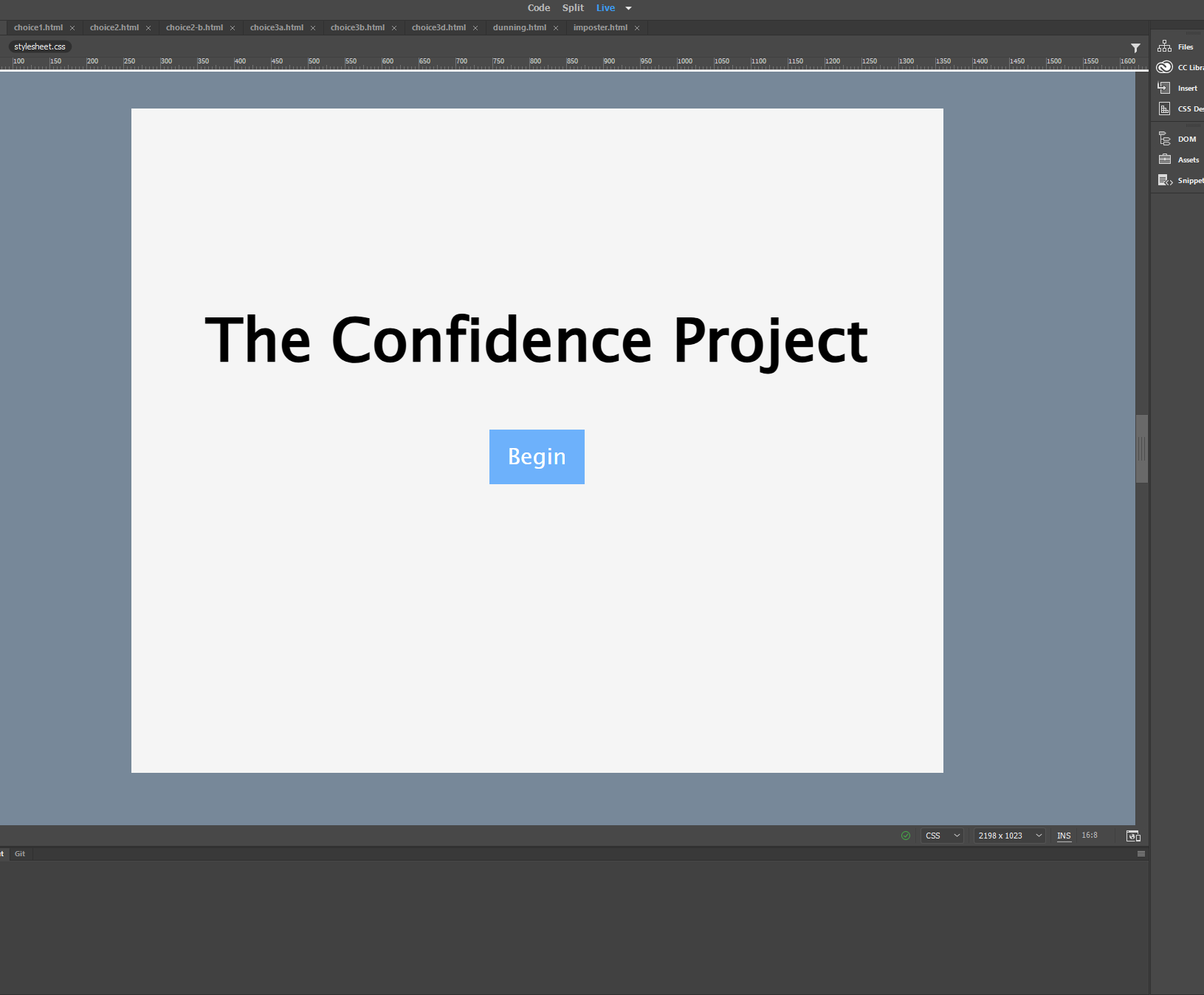This screenshot has height=995, width=1204.
Task: Switch to the choice1.html tab
Action: coord(38,27)
